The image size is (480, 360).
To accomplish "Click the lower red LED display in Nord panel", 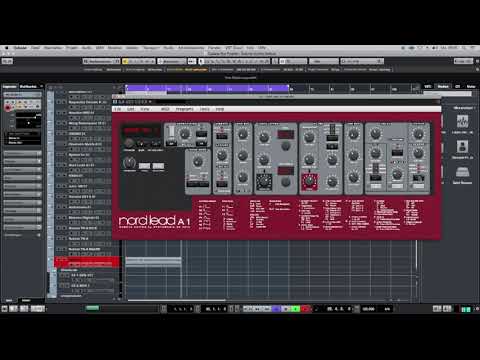I will [x=286, y=170].
